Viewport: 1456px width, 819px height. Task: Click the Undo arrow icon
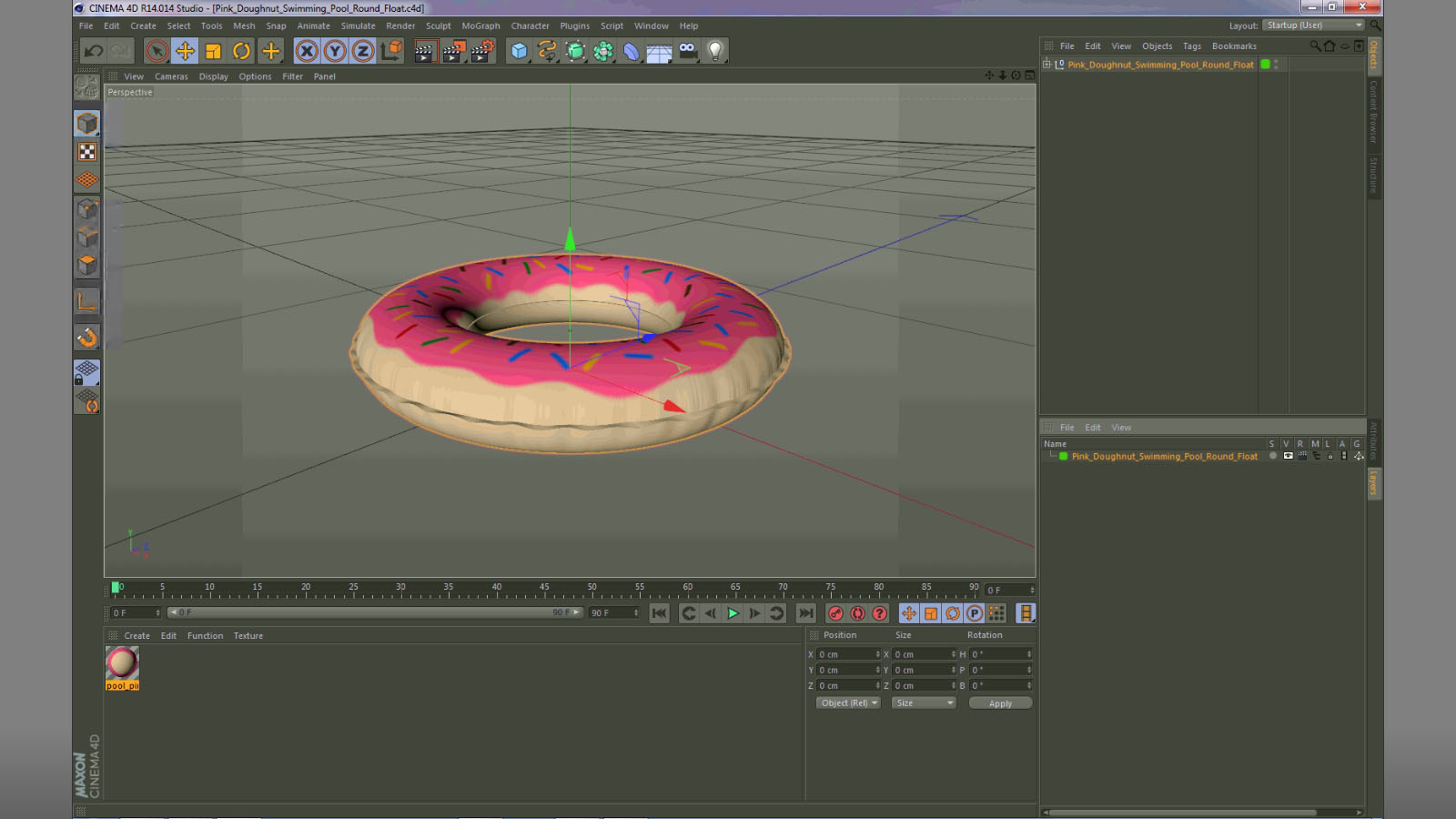(93, 51)
